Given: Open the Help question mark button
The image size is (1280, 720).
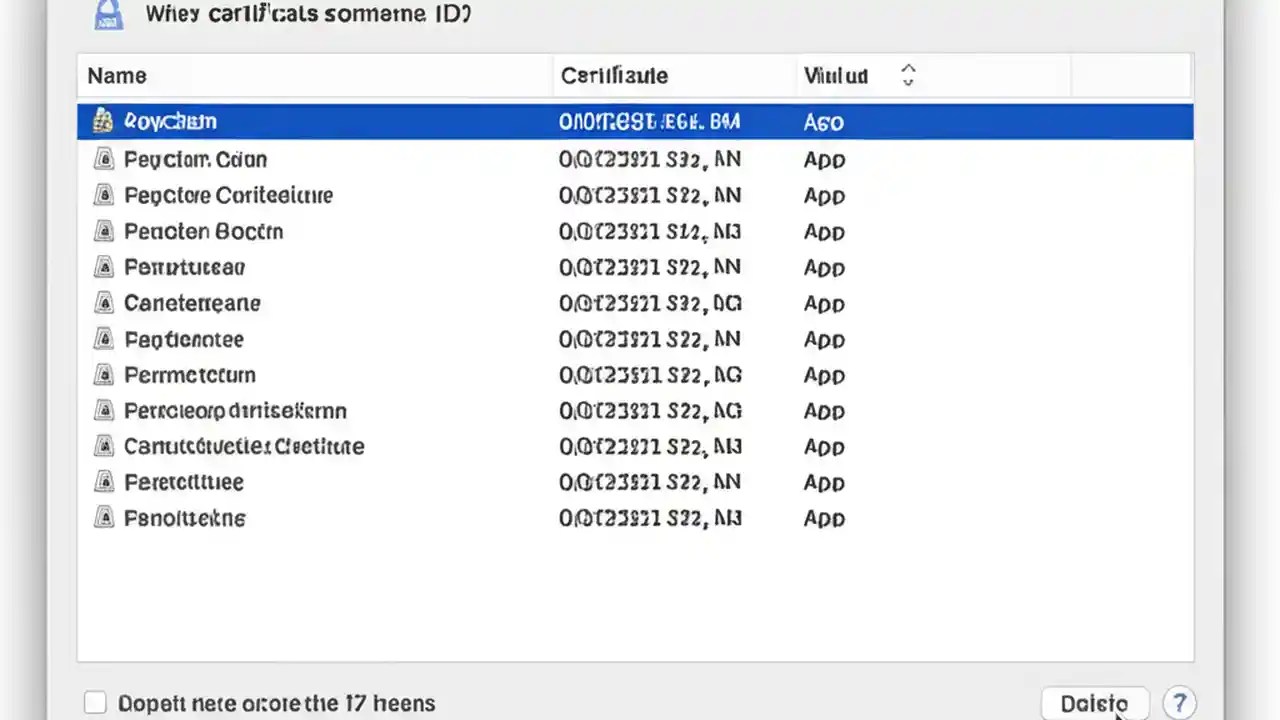Looking at the screenshot, I should click(1180, 703).
